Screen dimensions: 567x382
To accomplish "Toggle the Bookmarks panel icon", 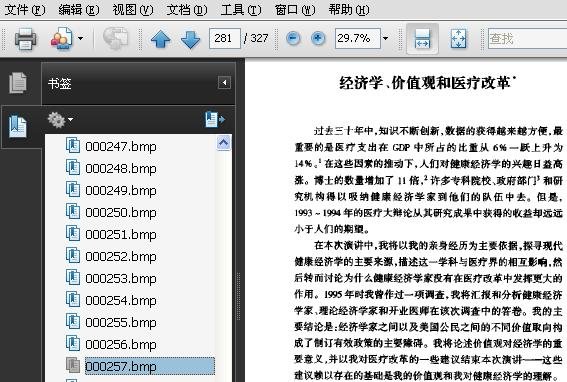I will [x=18, y=126].
